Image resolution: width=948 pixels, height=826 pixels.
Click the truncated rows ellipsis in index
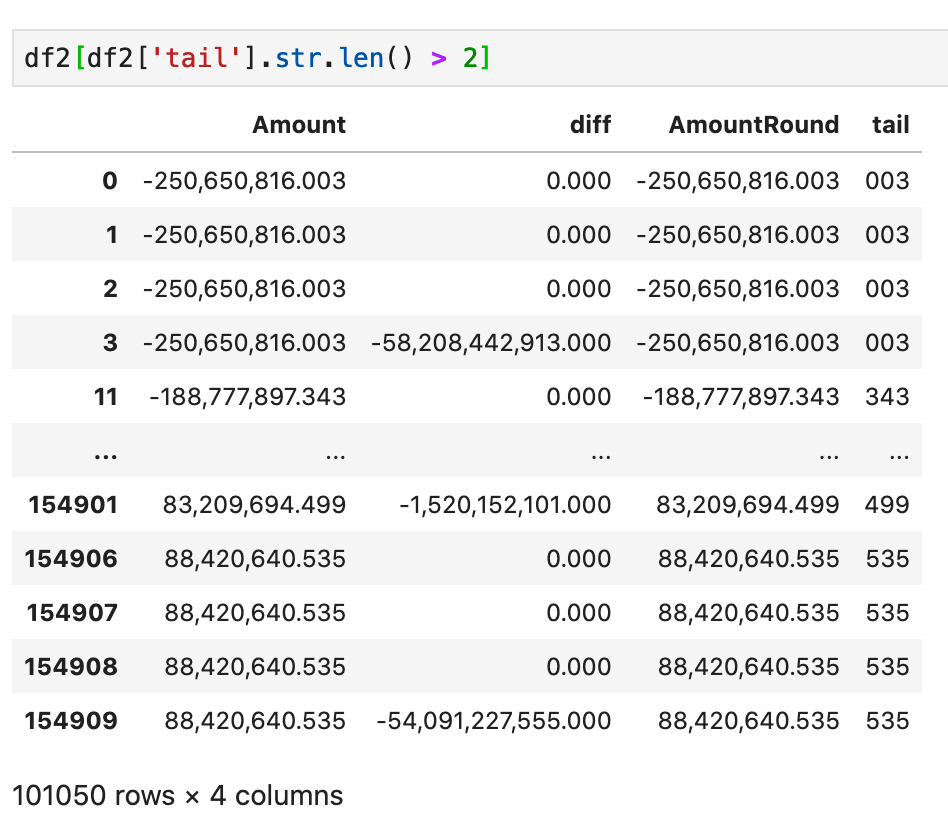(x=105, y=455)
